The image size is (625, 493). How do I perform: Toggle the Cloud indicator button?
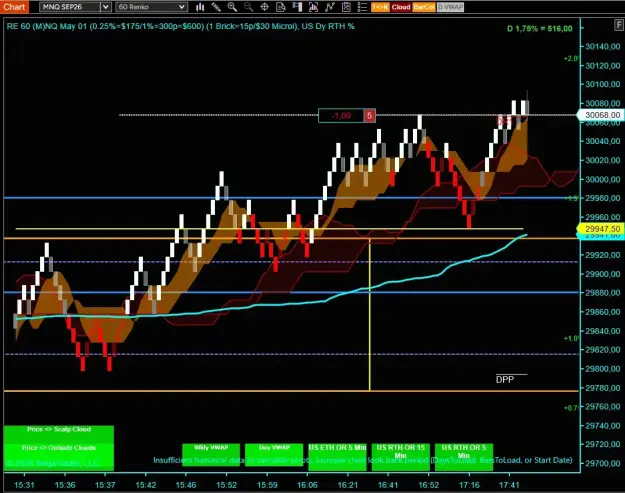[x=401, y=7]
